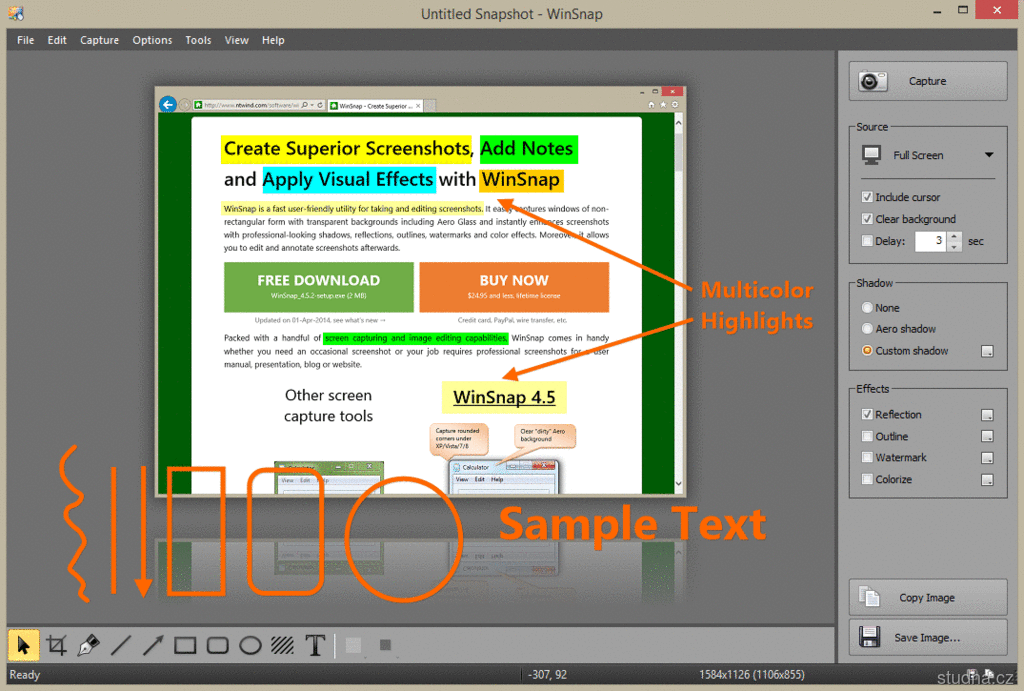
Task: Select the straight Line tool
Action: pyautogui.click(x=120, y=645)
